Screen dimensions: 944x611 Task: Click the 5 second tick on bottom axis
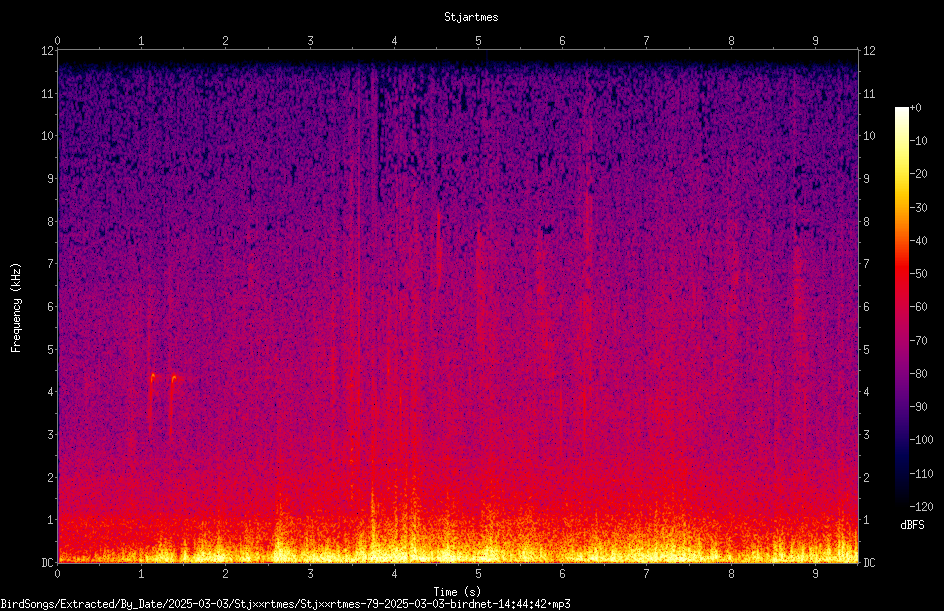click(479, 574)
